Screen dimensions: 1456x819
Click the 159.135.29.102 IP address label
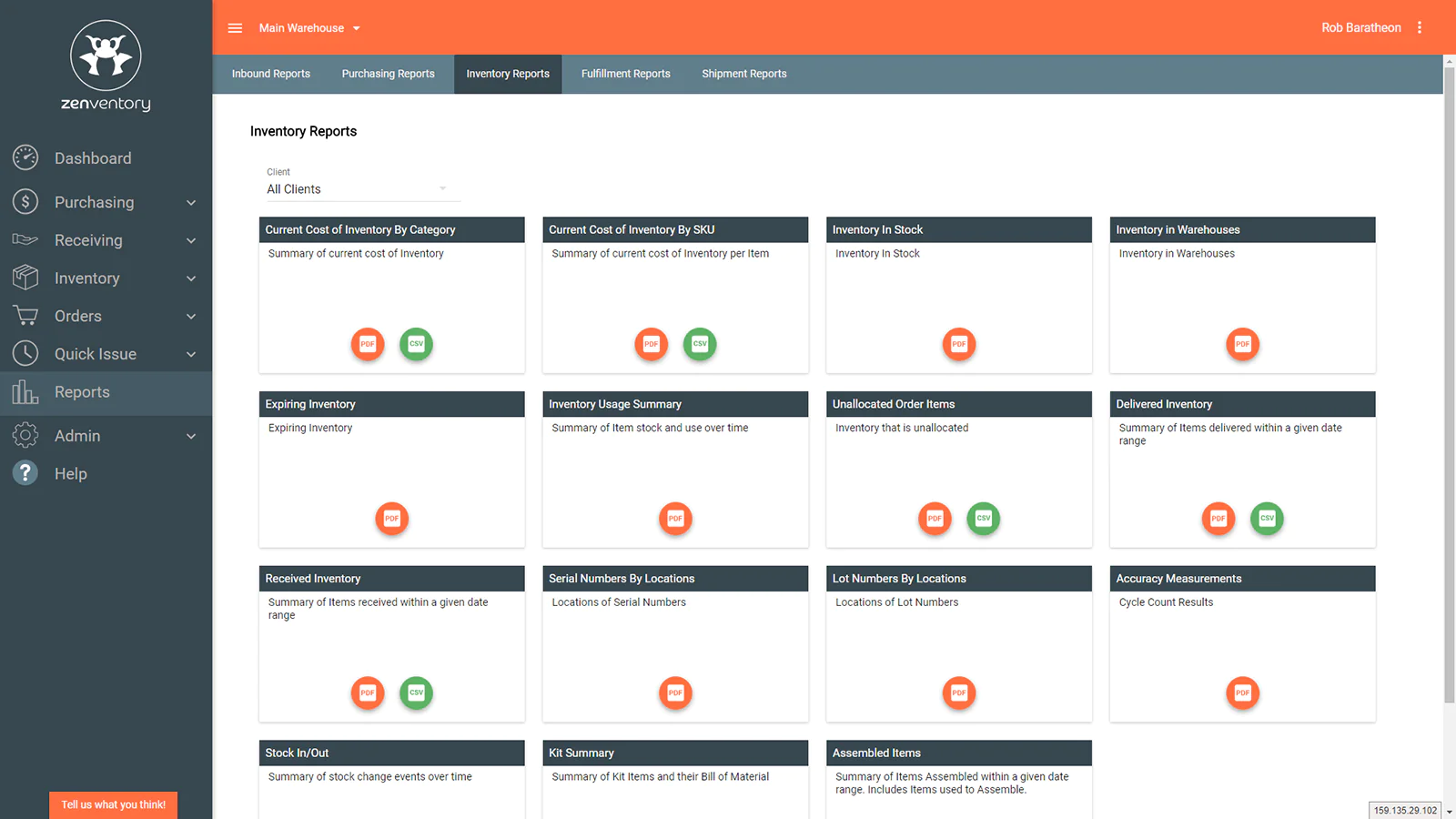point(1405,810)
